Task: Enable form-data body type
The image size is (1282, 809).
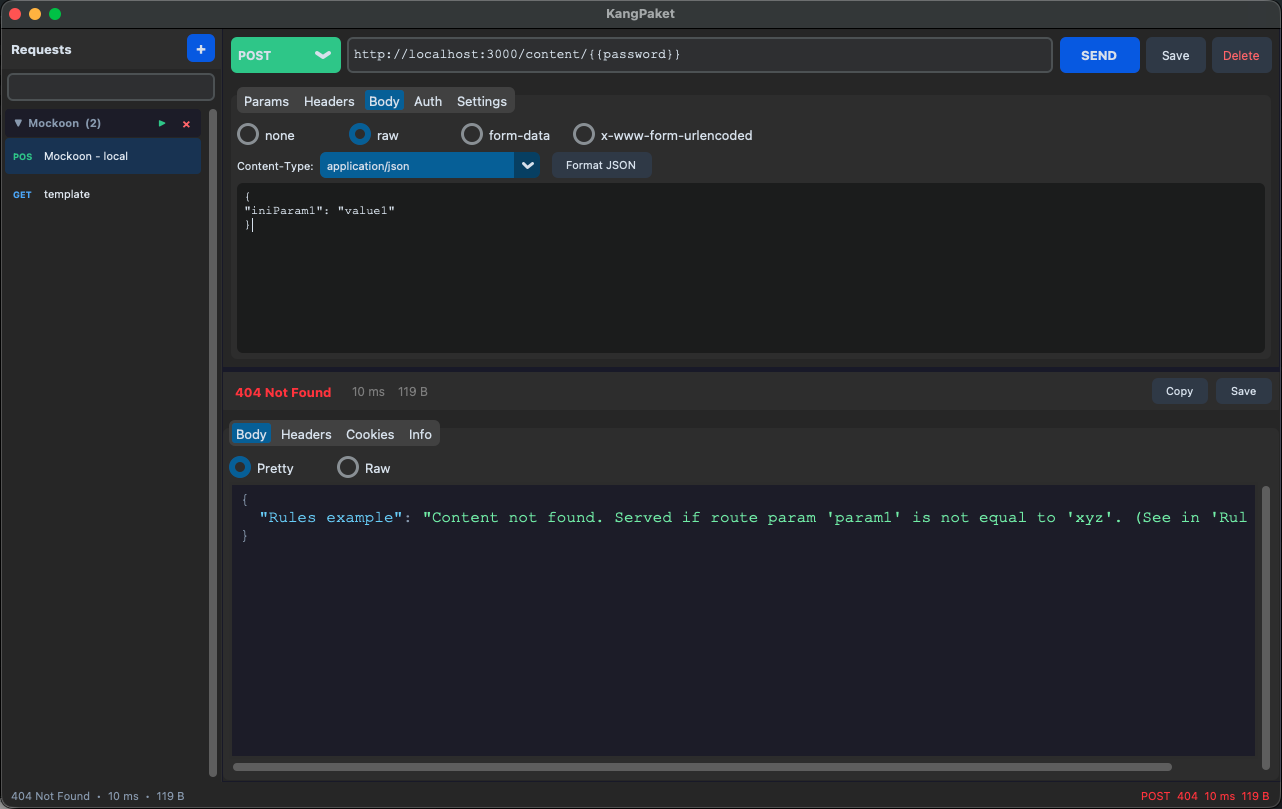Action: pos(471,134)
